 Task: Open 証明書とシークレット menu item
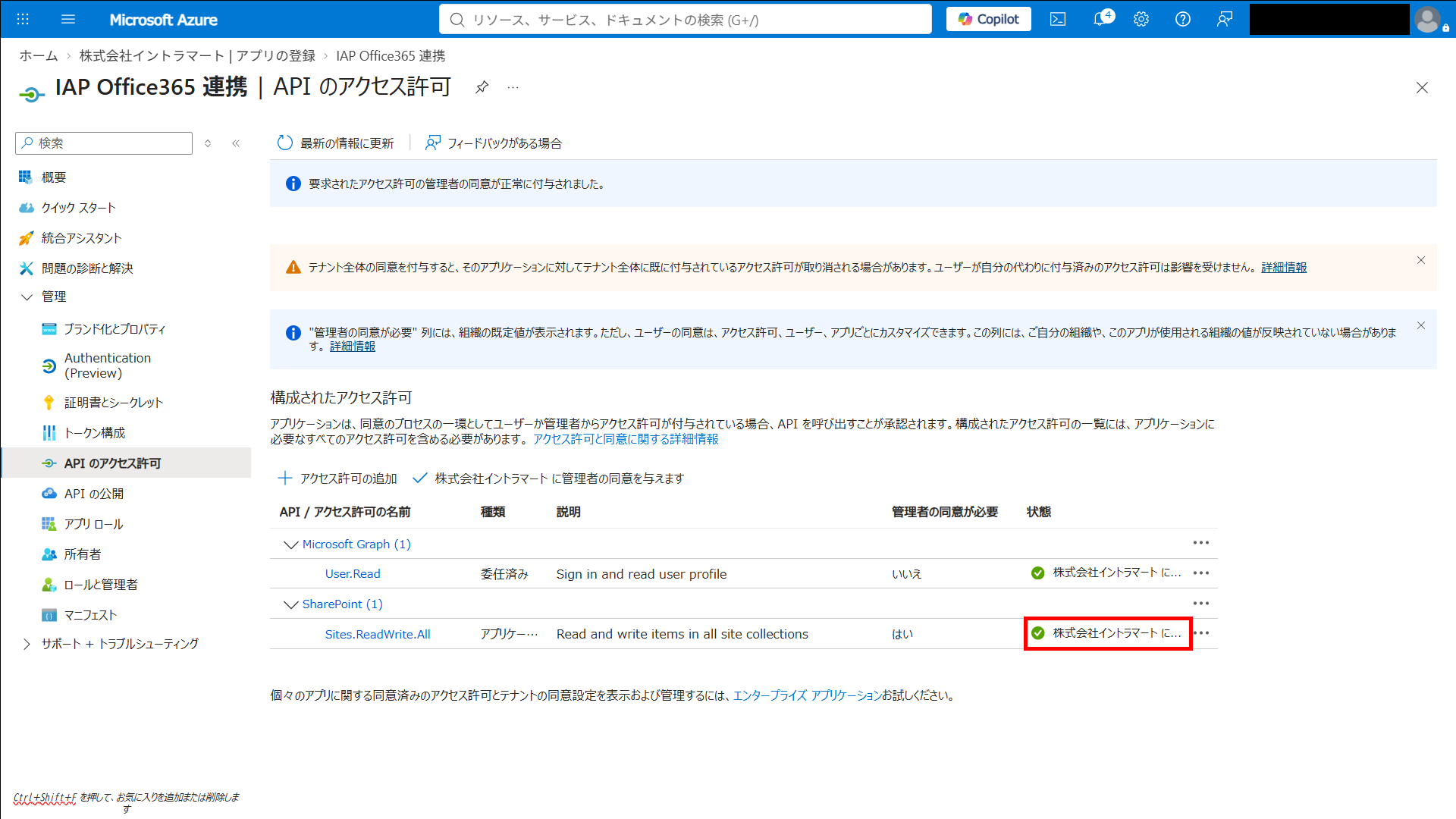tap(114, 403)
